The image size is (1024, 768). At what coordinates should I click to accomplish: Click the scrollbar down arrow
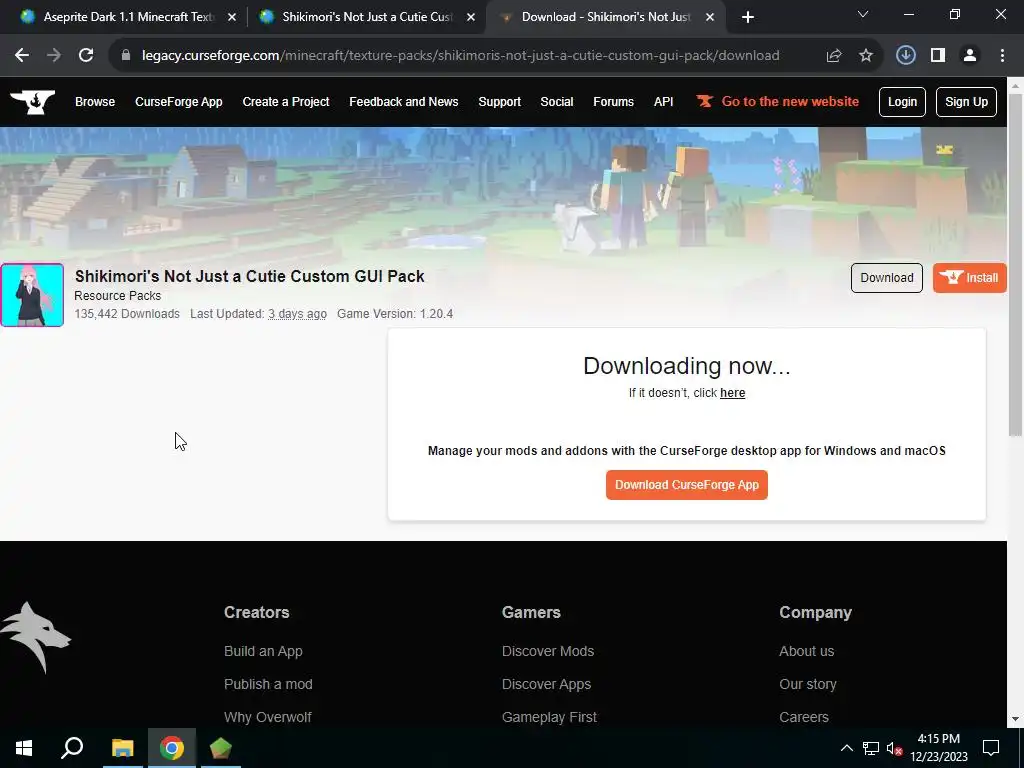[1016, 719]
